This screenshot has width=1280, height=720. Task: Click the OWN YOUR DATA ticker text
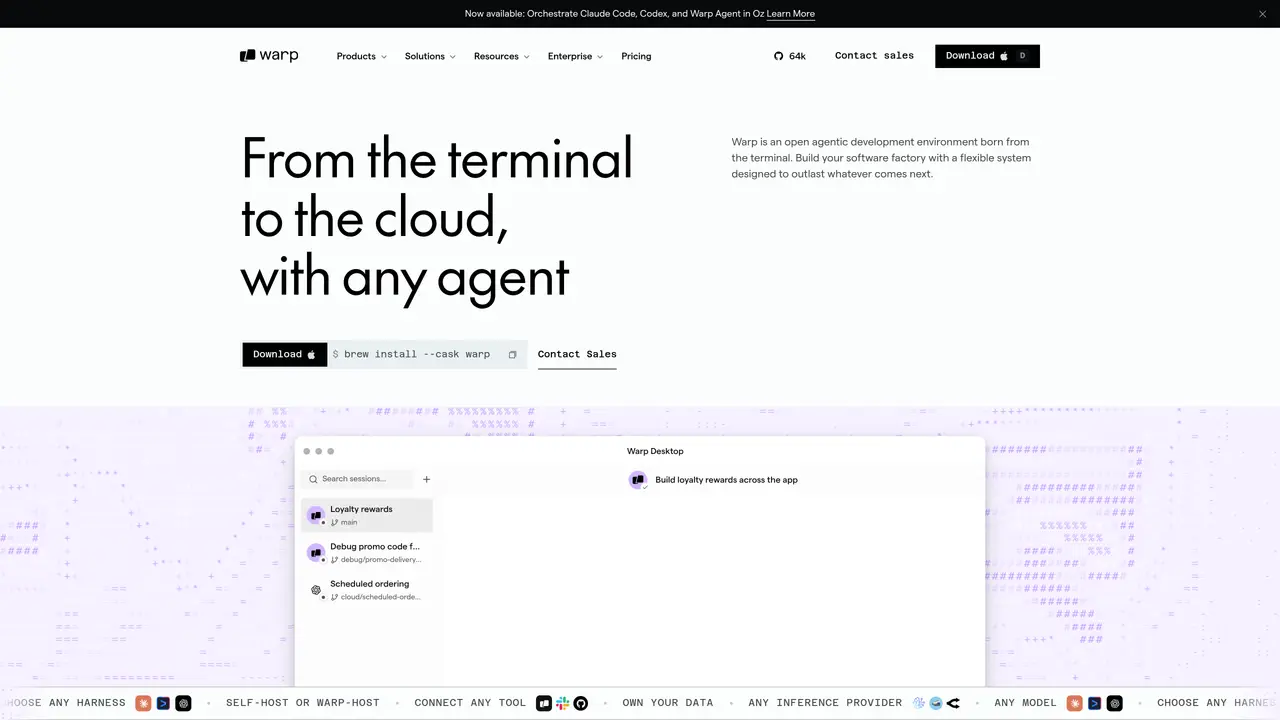(668, 703)
